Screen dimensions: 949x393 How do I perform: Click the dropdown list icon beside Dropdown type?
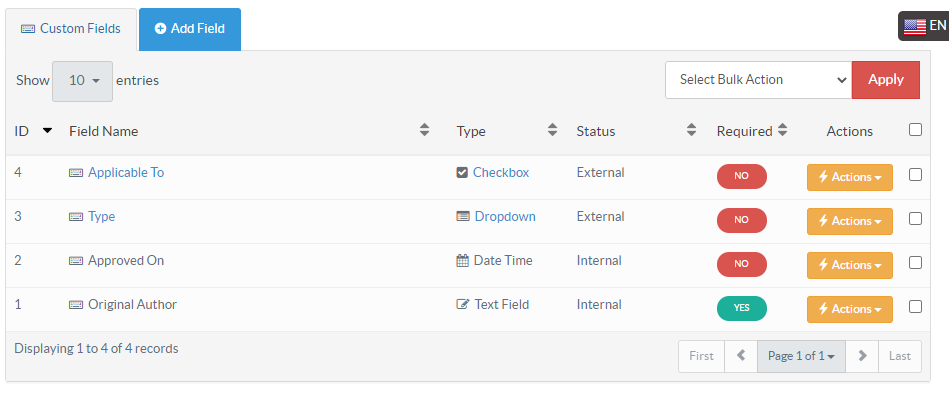tap(463, 216)
